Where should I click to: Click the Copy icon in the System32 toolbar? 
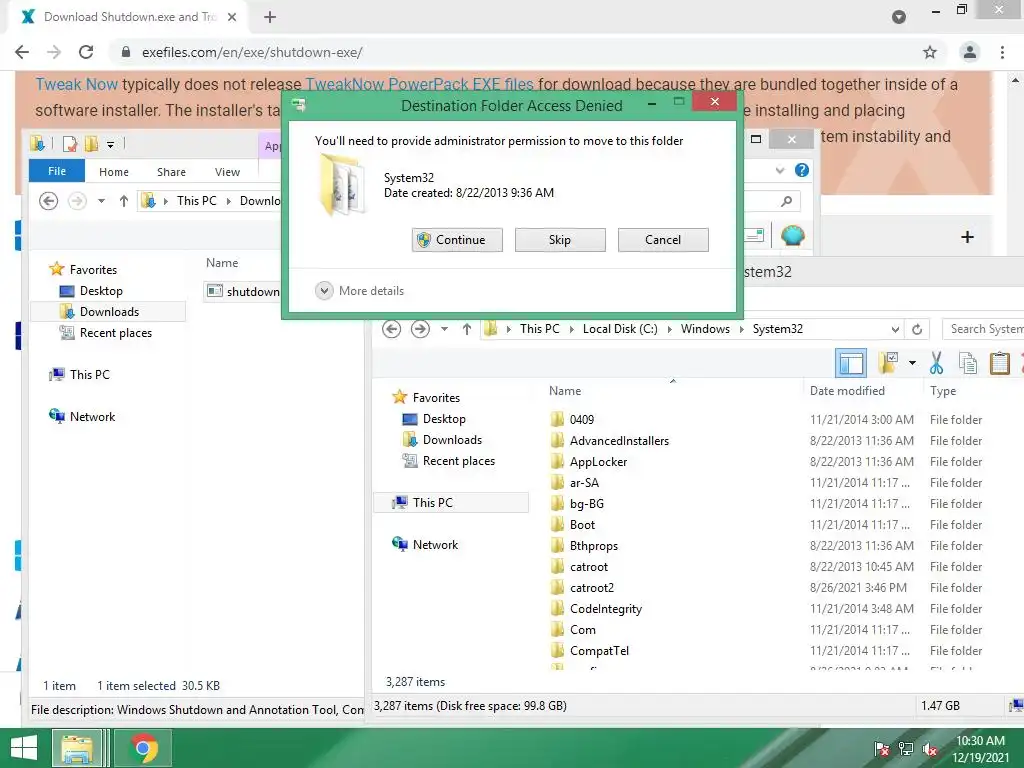(x=968, y=363)
